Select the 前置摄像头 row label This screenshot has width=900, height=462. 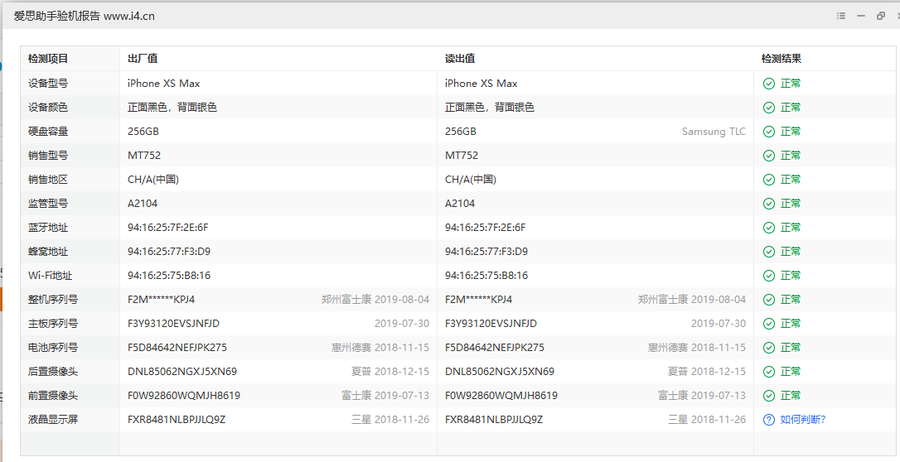(53, 396)
